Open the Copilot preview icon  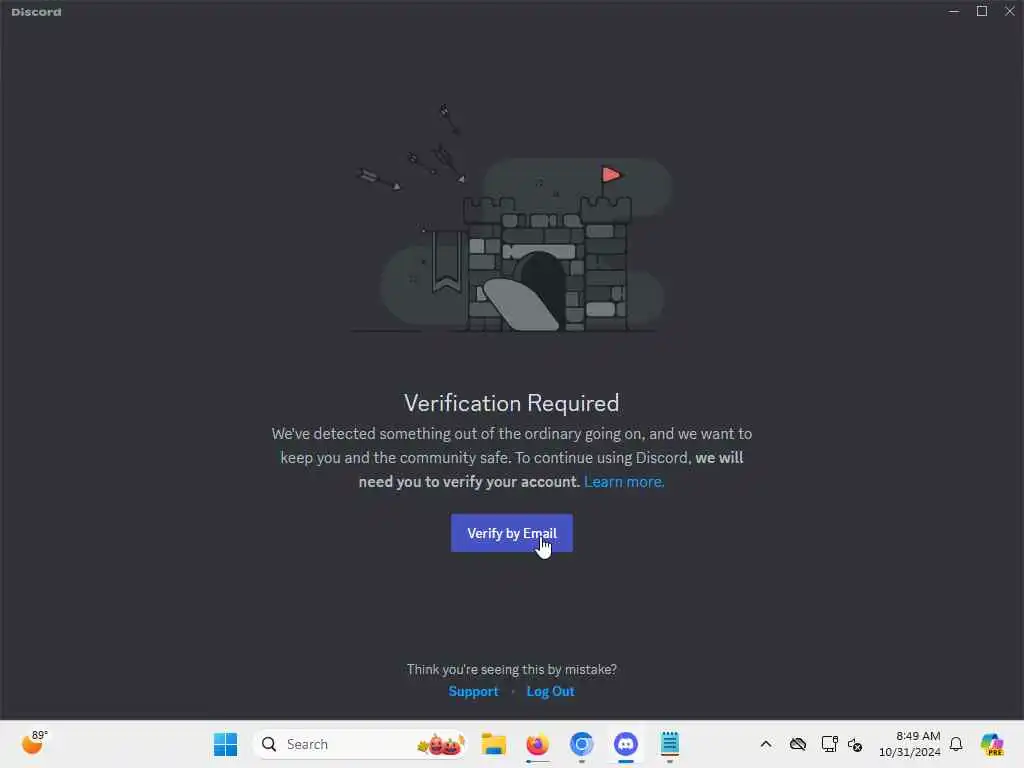992,744
